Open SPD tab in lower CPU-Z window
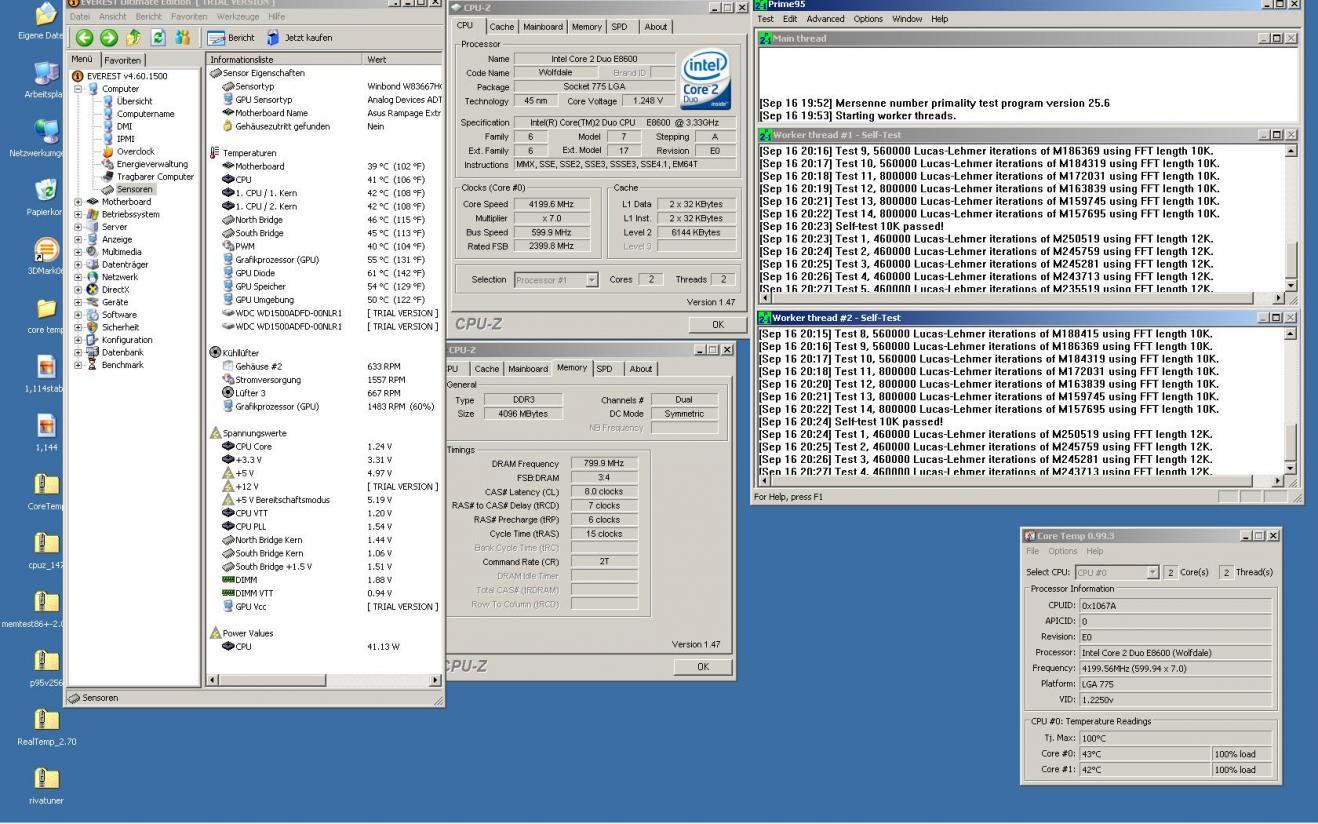This screenshot has width=1318, height=824. (x=604, y=369)
